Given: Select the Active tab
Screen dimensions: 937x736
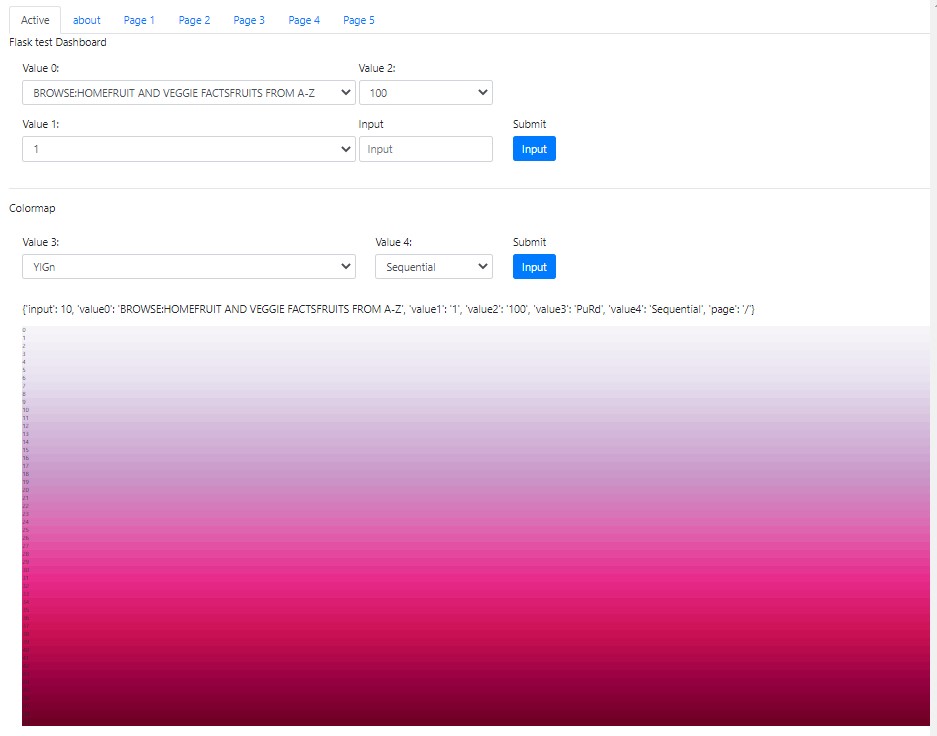Looking at the screenshot, I should [34, 19].
